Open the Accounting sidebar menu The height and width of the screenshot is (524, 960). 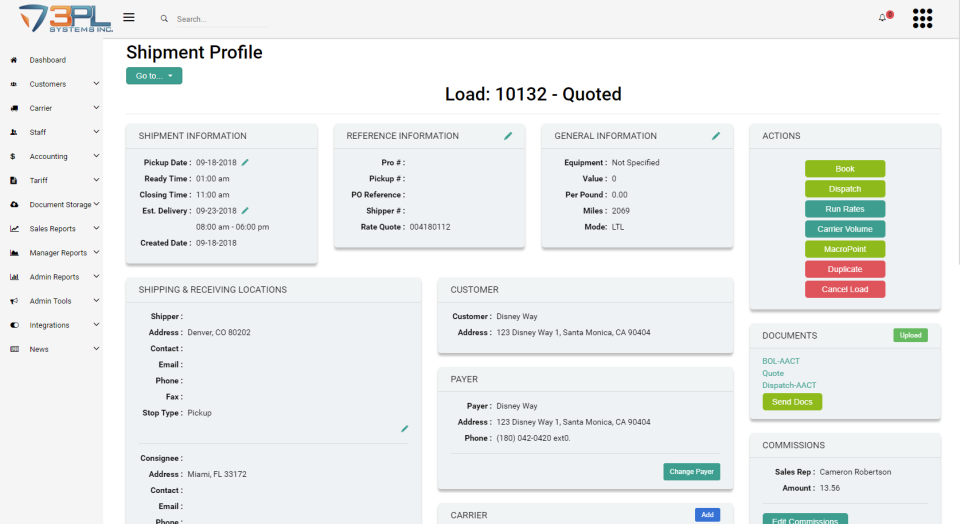click(48, 157)
